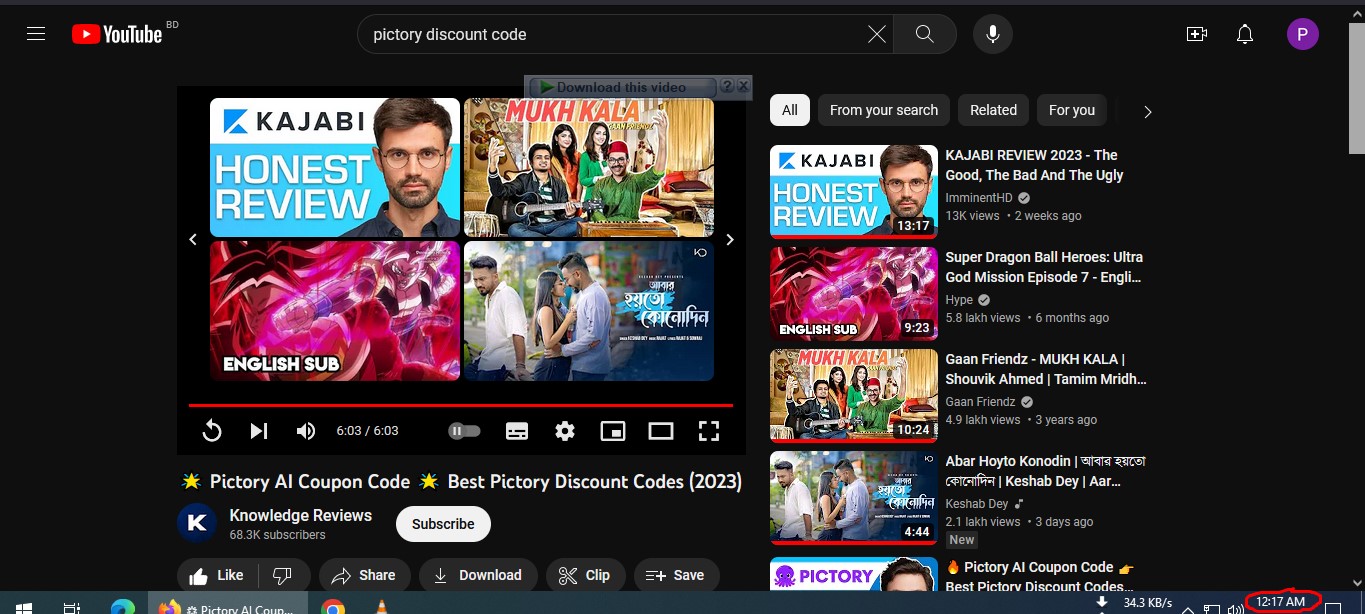Open the Pictory AI Coupon Code sidebar title

pos(1039,576)
